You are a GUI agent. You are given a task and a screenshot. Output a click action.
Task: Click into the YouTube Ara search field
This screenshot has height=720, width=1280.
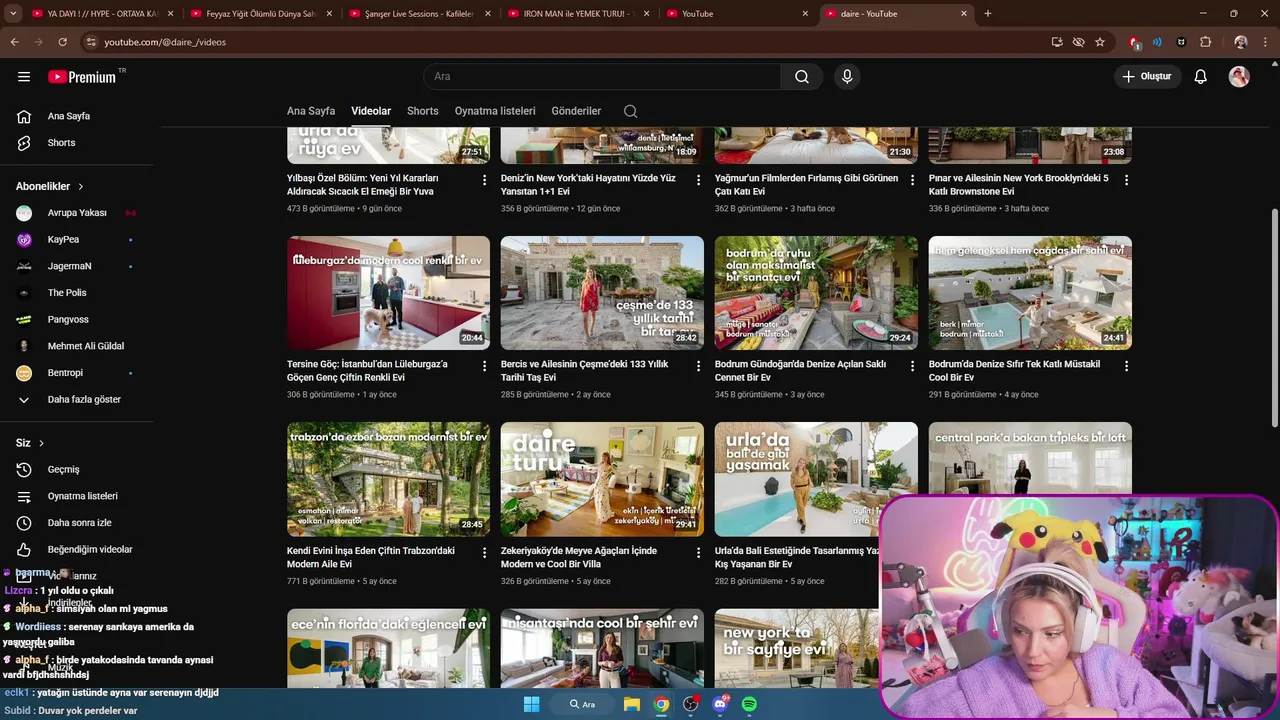pos(602,77)
